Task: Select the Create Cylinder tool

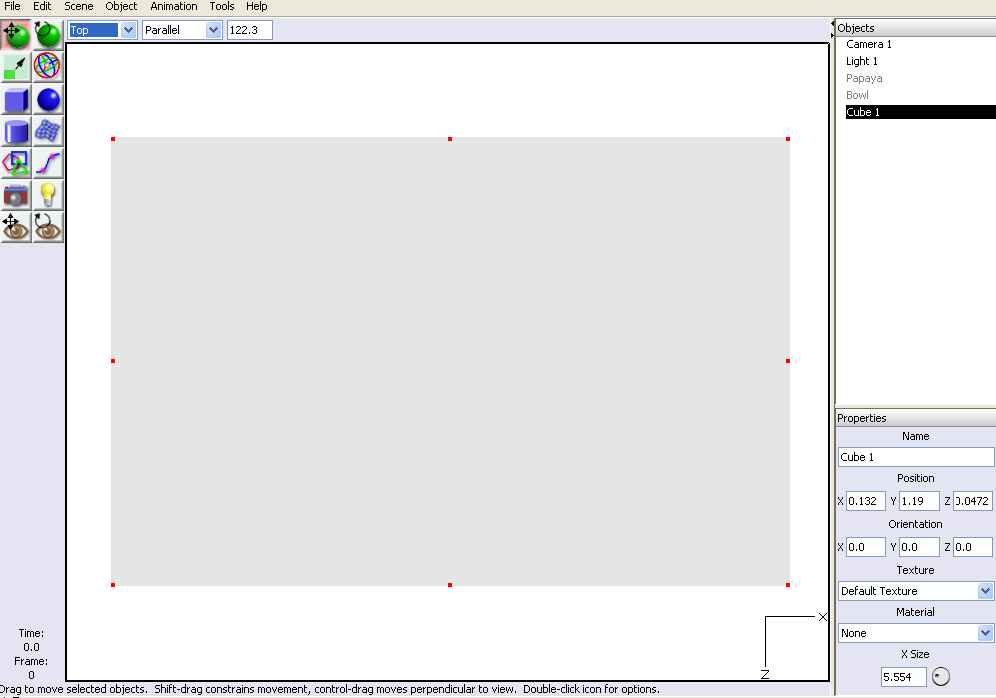Action: click(x=16, y=131)
